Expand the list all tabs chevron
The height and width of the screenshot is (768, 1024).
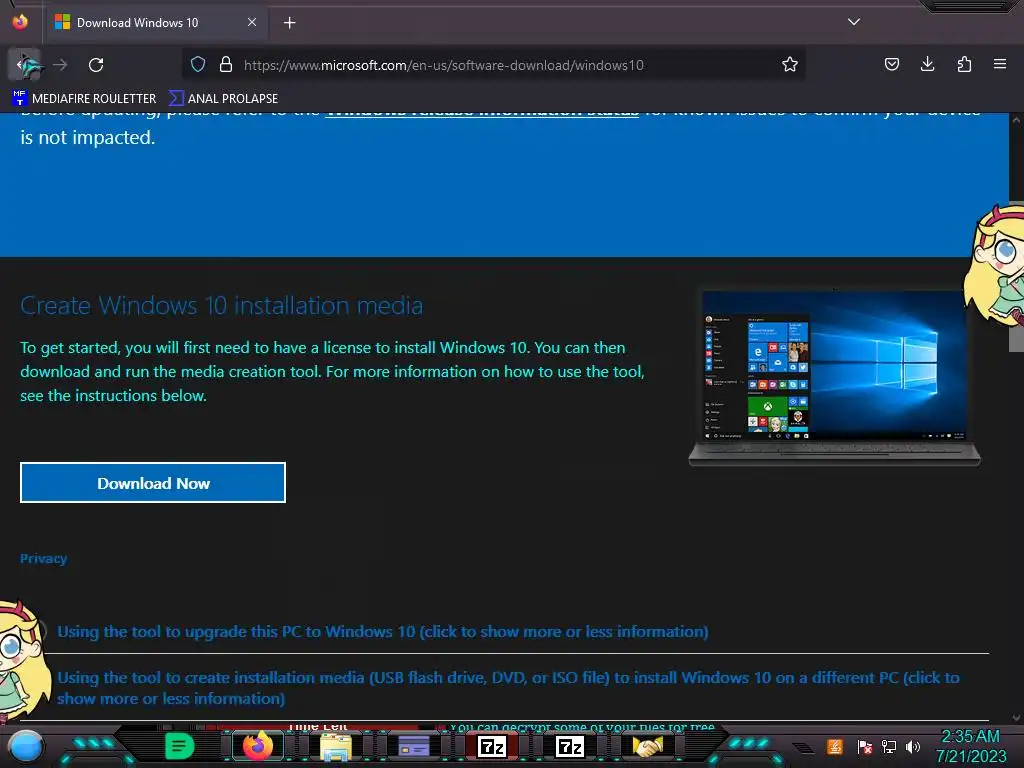(x=854, y=22)
